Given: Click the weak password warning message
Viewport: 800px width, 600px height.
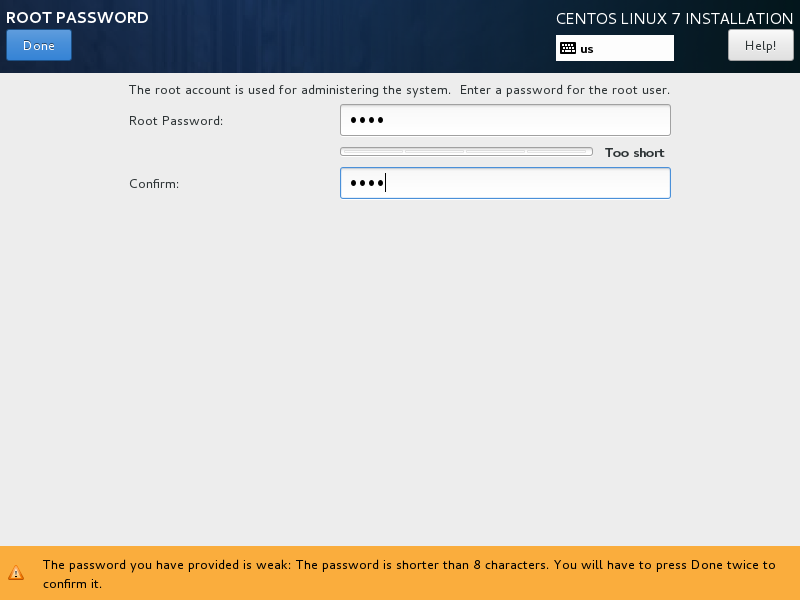Looking at the screenshot, I should [x=409, y=574].
